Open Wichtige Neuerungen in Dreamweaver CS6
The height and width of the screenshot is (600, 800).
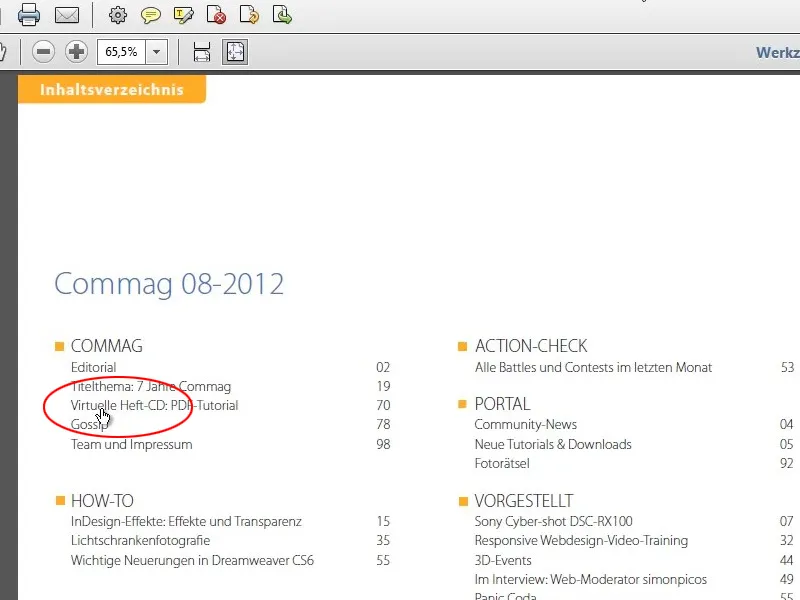pyautogui.click(x=192, y=560)
